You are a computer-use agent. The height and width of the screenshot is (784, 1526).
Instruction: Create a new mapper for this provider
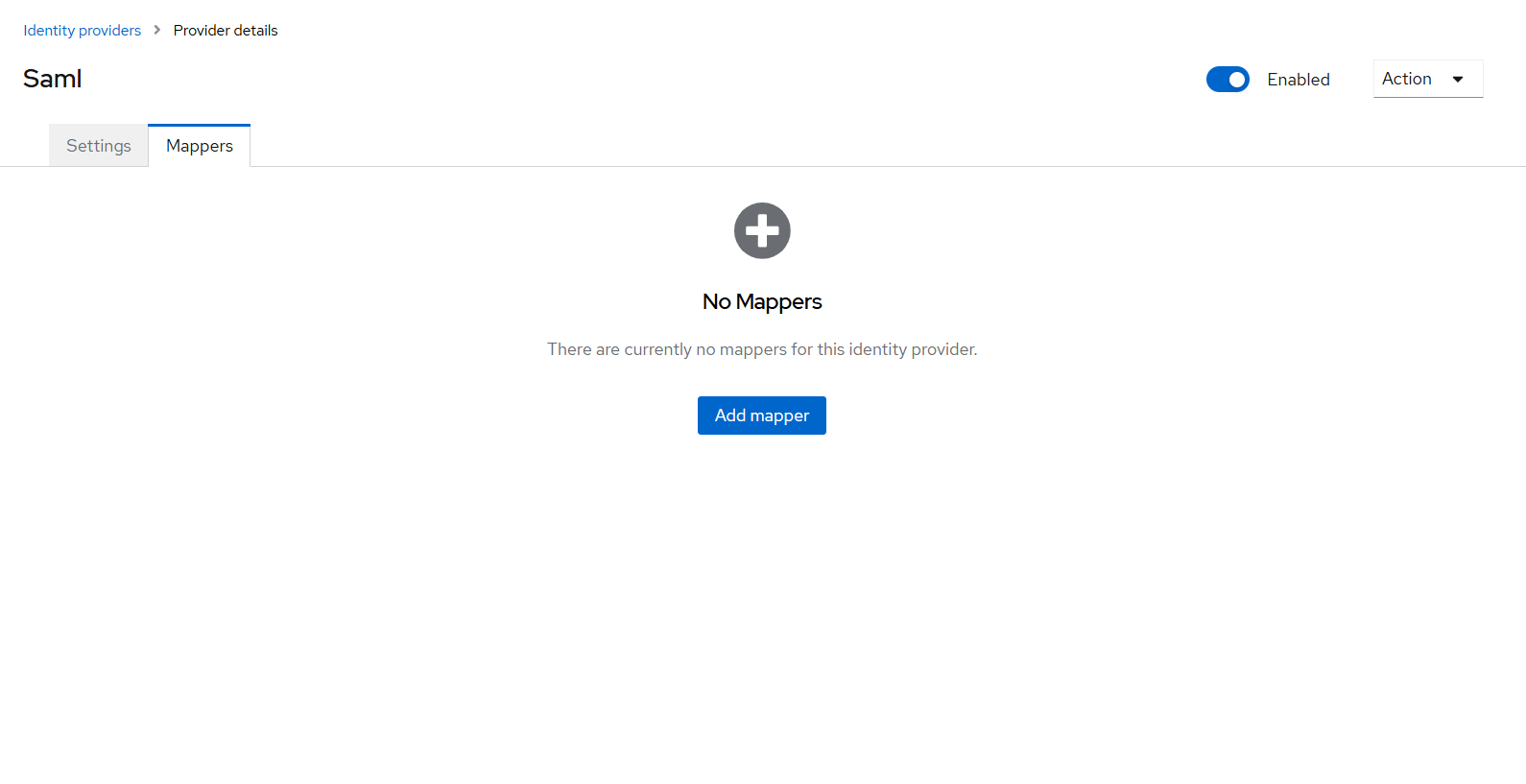tap(761, 416)
